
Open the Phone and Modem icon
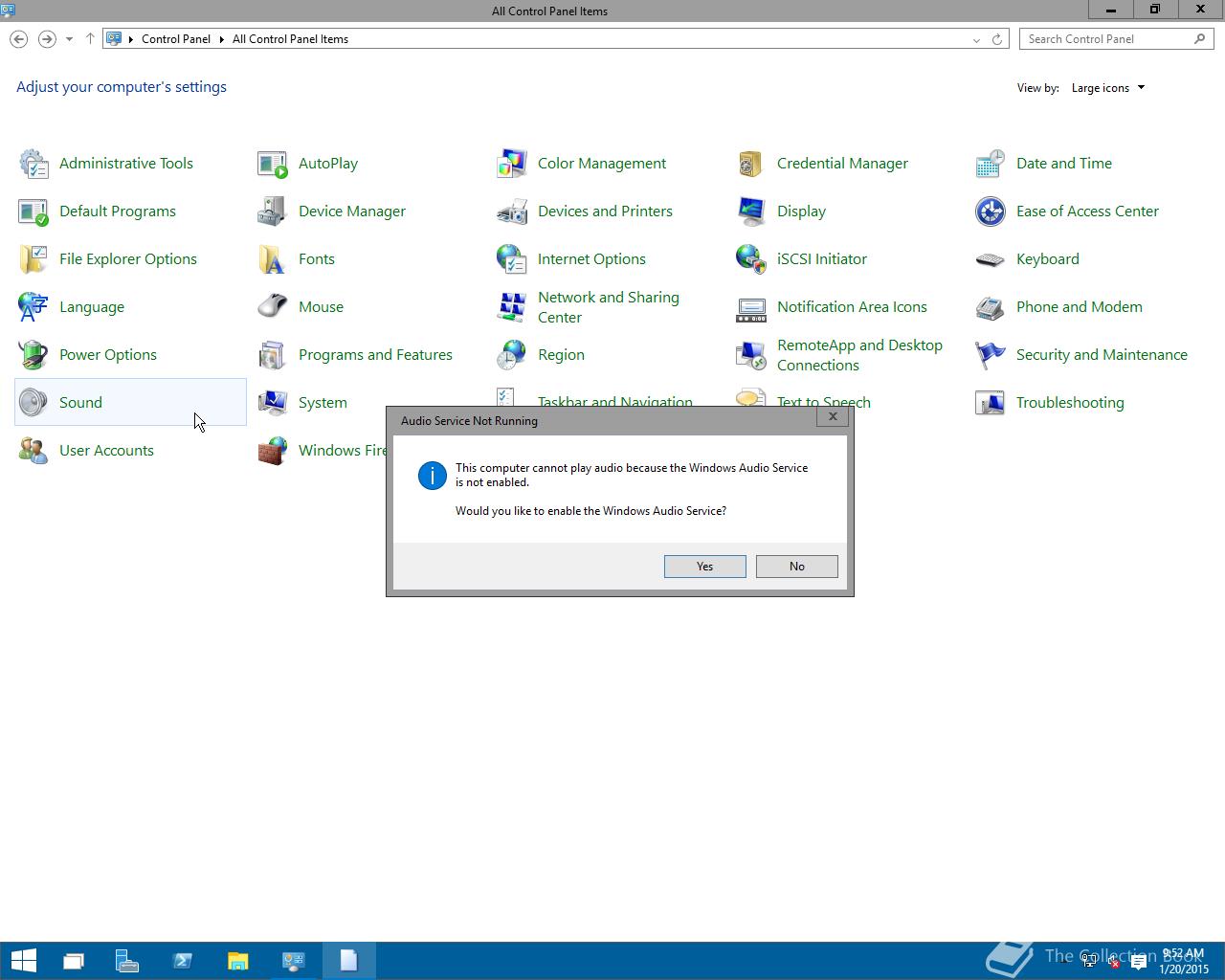(x=991, y=307)
